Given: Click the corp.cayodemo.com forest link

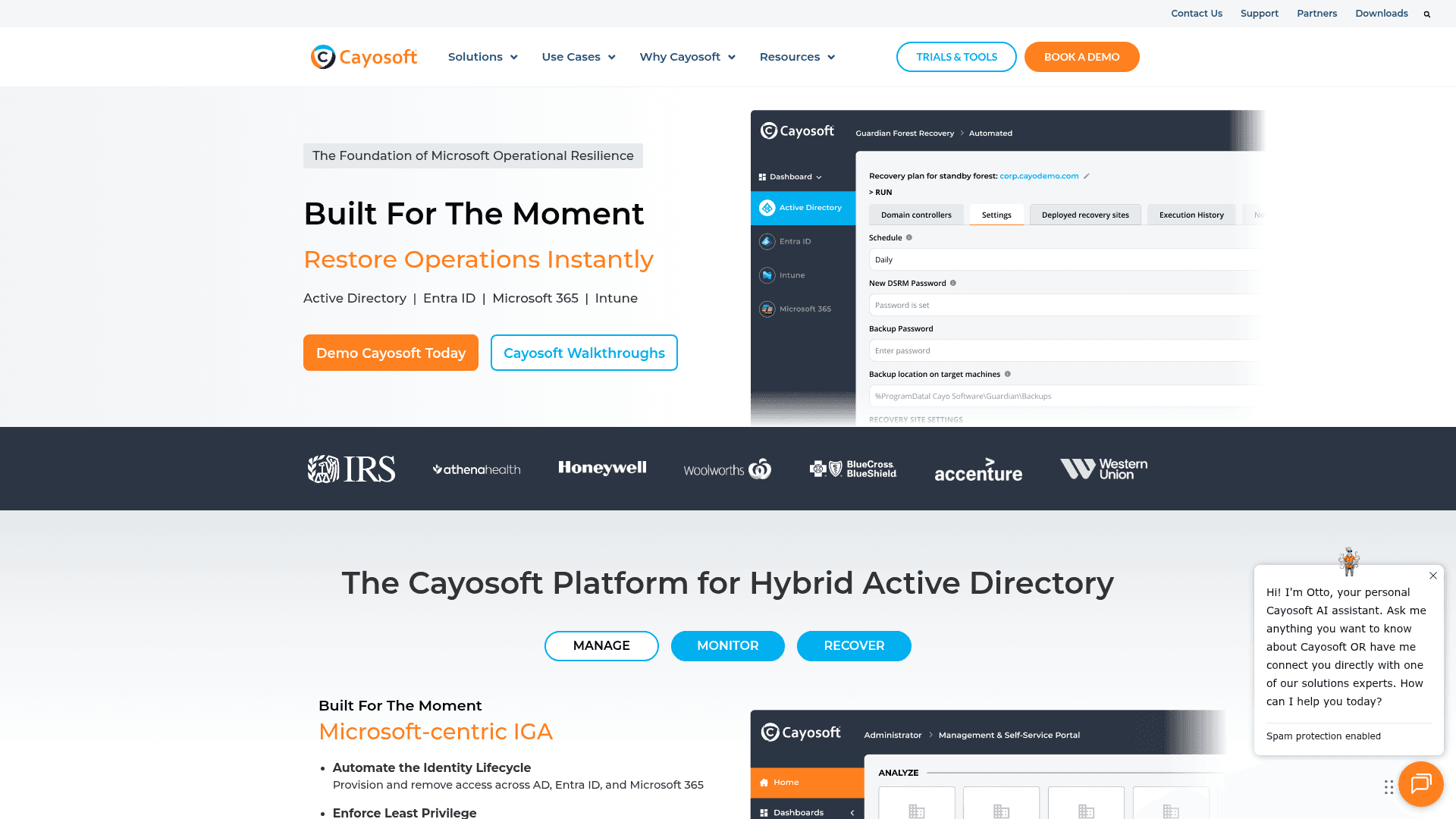Looking at the screenshot, I should coord(1039,176).
